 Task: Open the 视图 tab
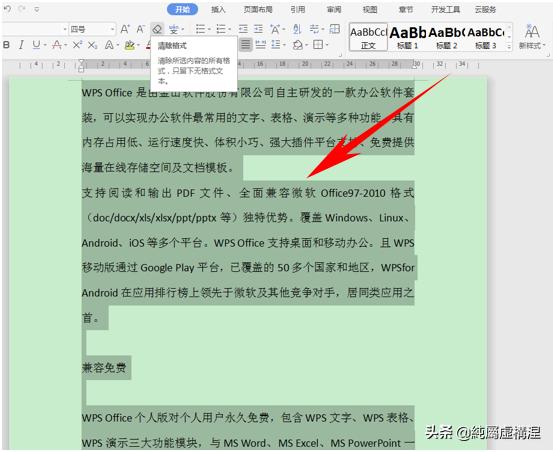370,10
